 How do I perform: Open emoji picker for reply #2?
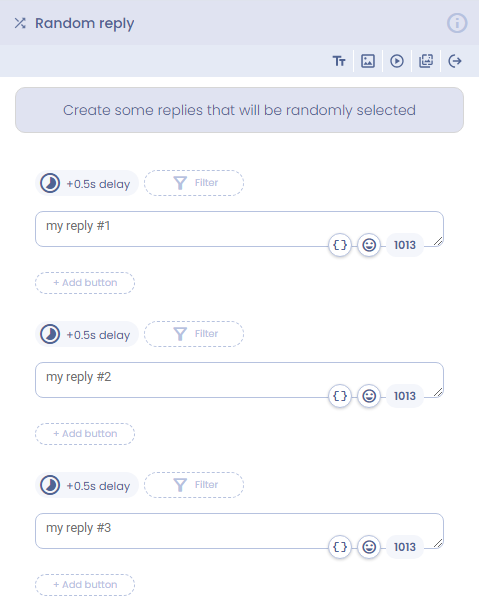click(x=369, y=396)
